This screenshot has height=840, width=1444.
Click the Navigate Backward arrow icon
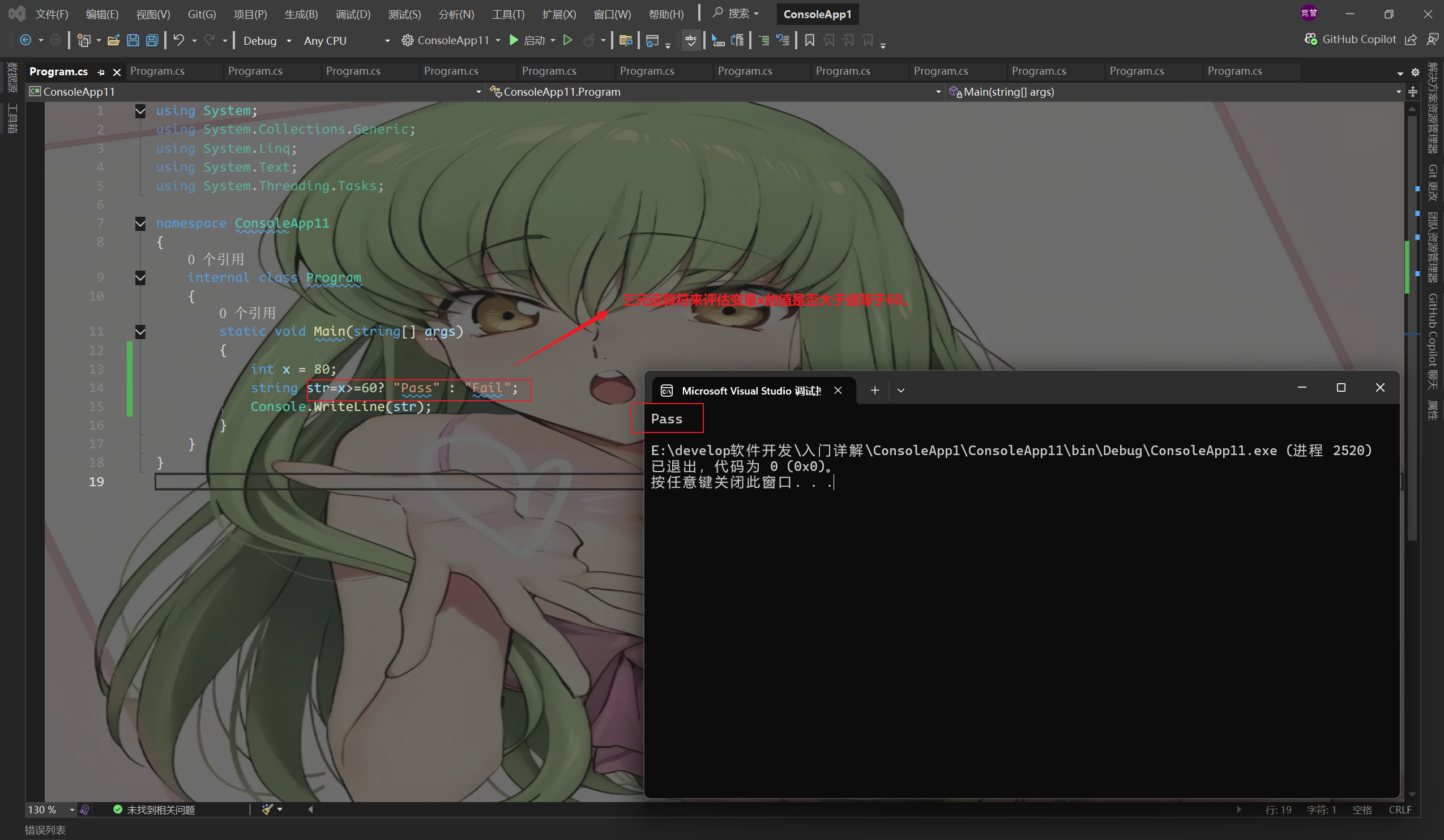(25, 40)
